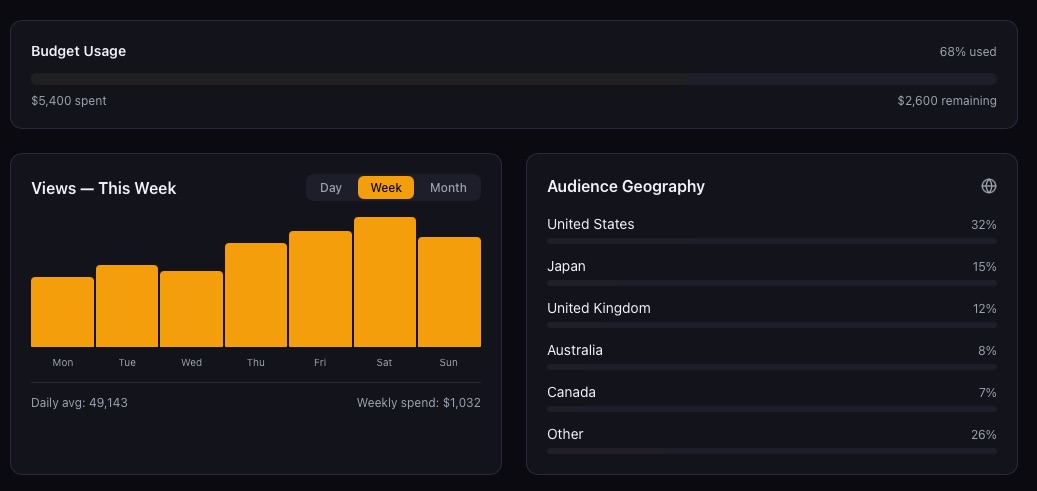Select the Sunday views bar
Image resolution: width=1037 pixels, height=491 pixels.
[449, 292]
